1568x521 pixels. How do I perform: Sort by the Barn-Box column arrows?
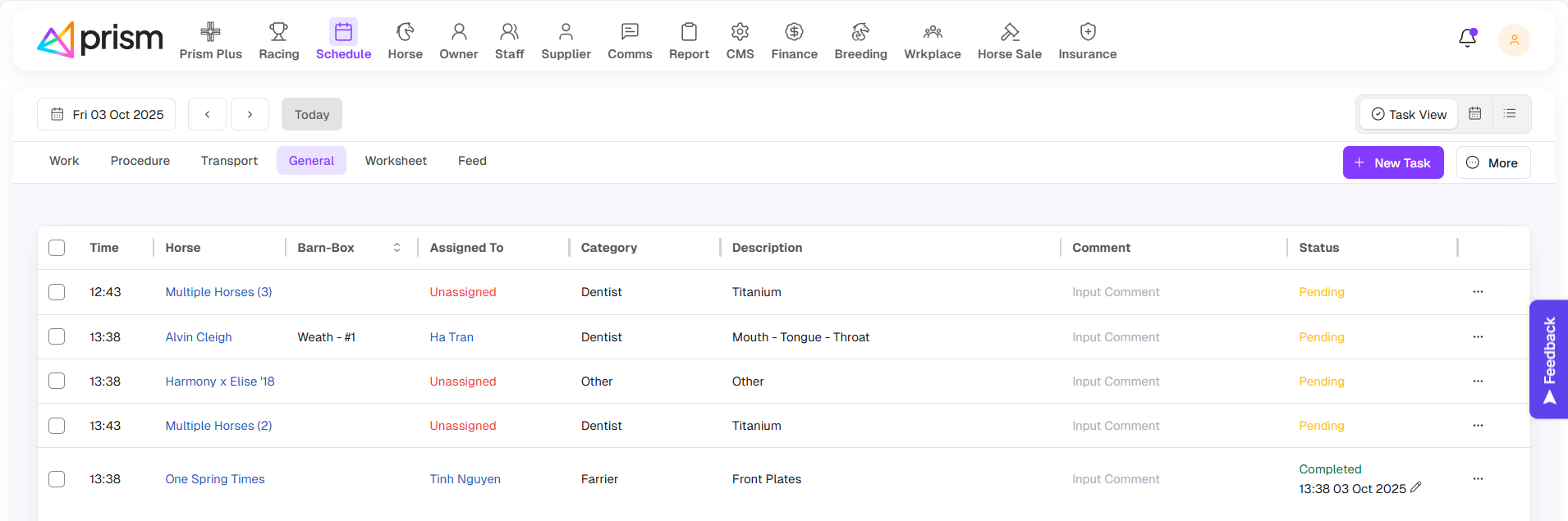click(x=397, y=248)
